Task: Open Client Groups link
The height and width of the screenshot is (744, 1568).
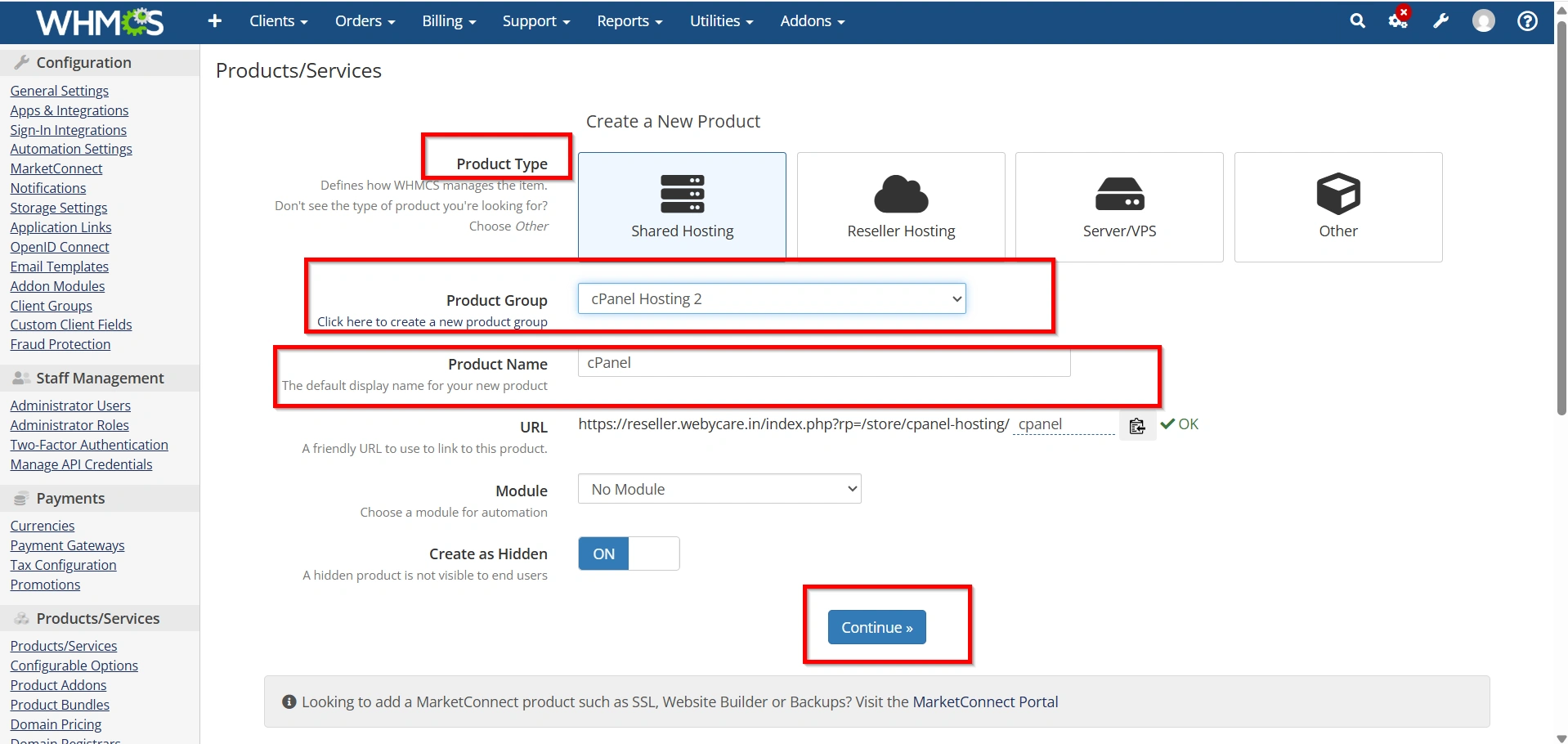Action: point(51,306)
